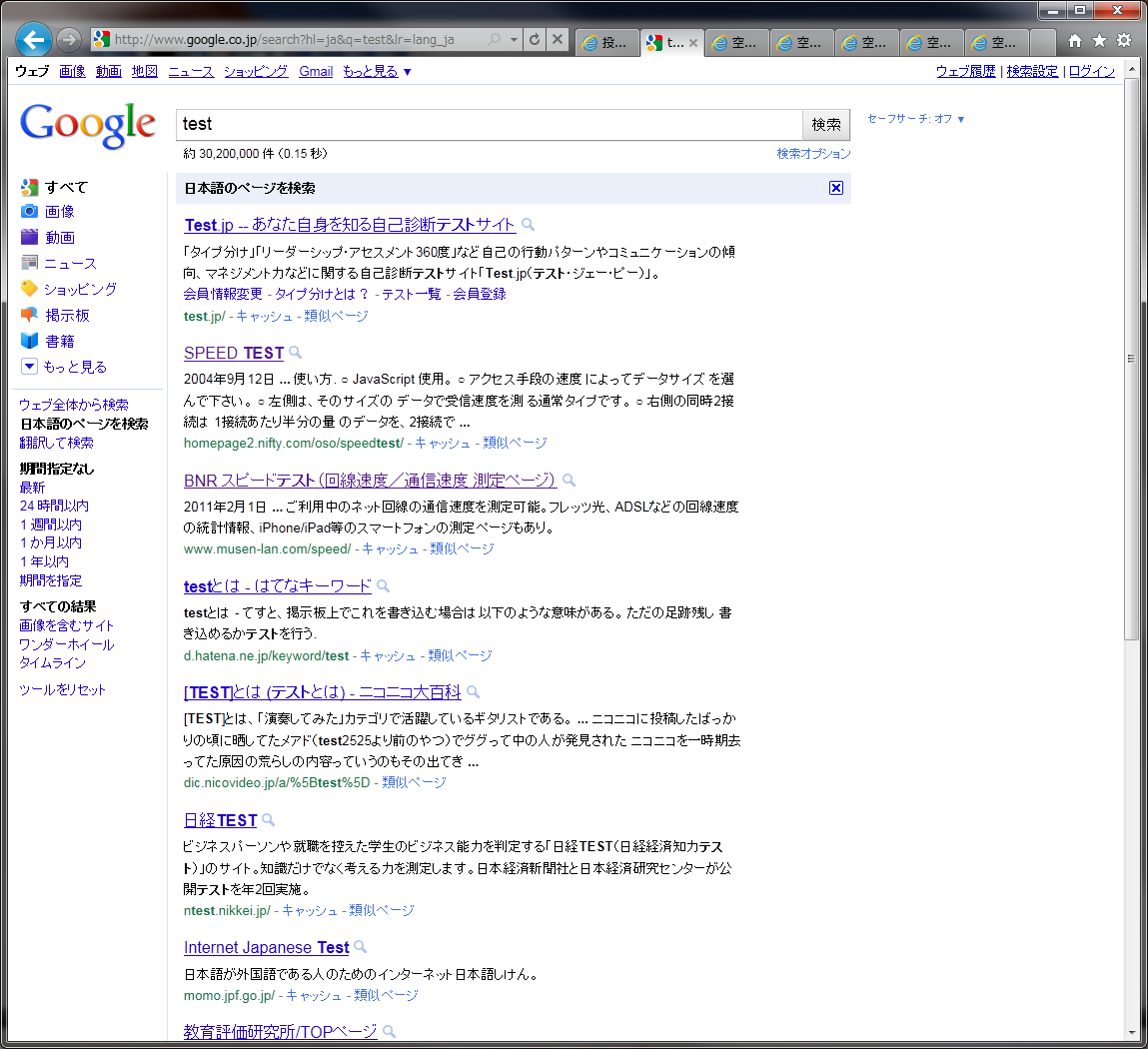
Task: Open the browser Home icon
Action: click(x=1075, y=41)
